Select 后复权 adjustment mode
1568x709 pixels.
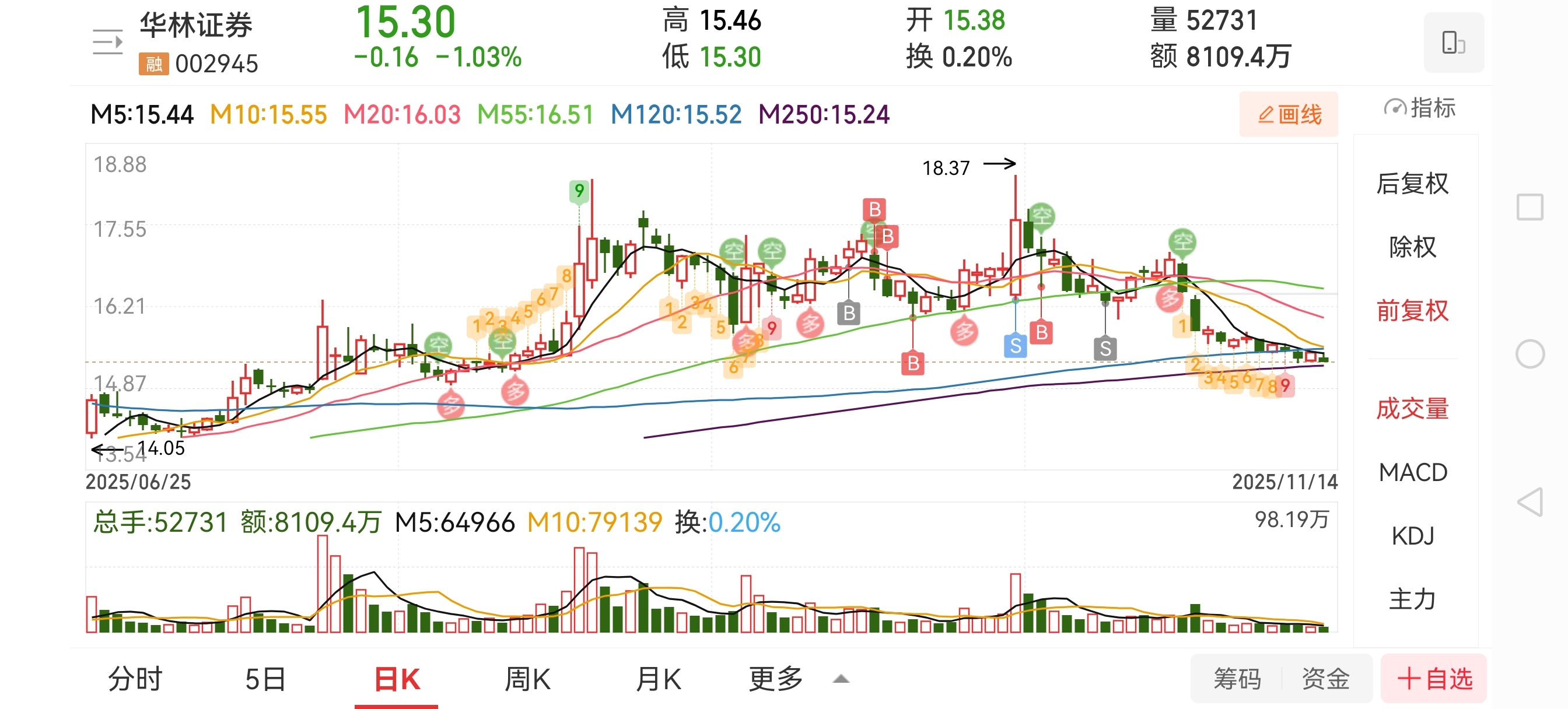[x=1412, y=184]
